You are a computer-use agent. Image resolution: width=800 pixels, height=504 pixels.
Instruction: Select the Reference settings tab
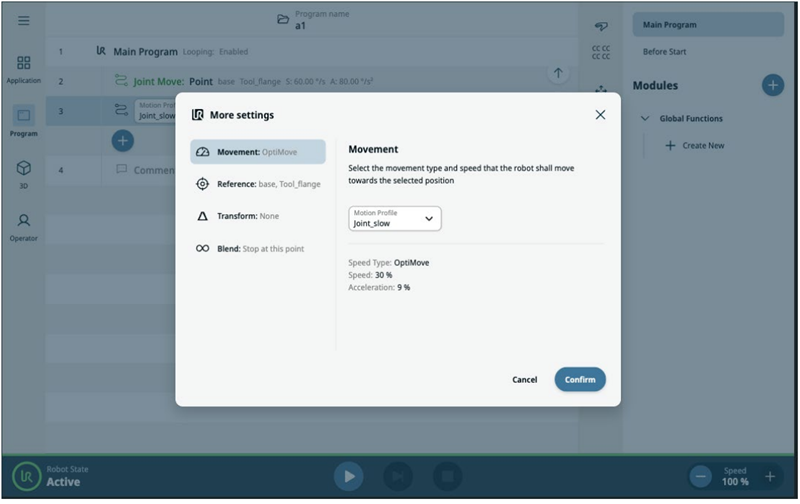coord(258,184)
